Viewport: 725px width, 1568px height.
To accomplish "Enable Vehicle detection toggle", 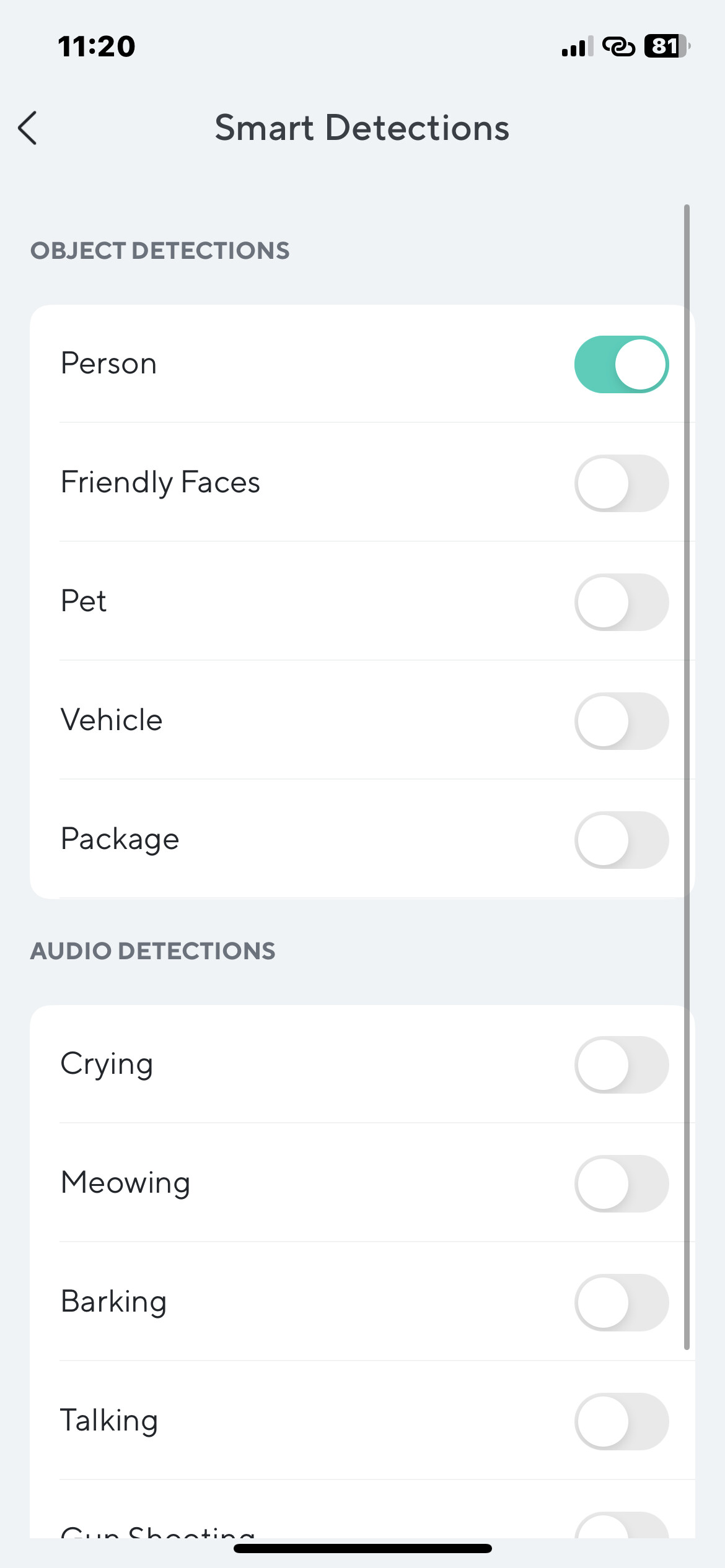I will 621,721.
